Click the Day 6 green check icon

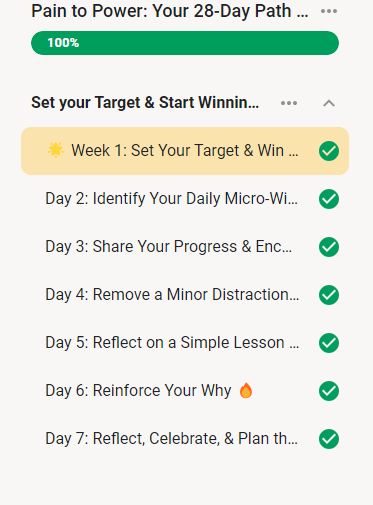coord(329,391)
